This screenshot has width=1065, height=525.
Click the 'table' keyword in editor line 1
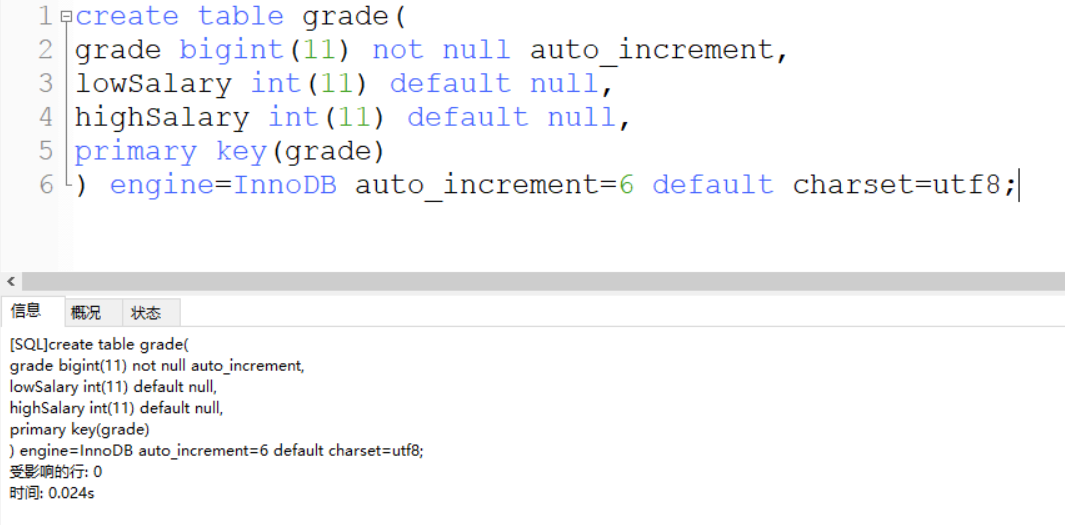[240, 16]
